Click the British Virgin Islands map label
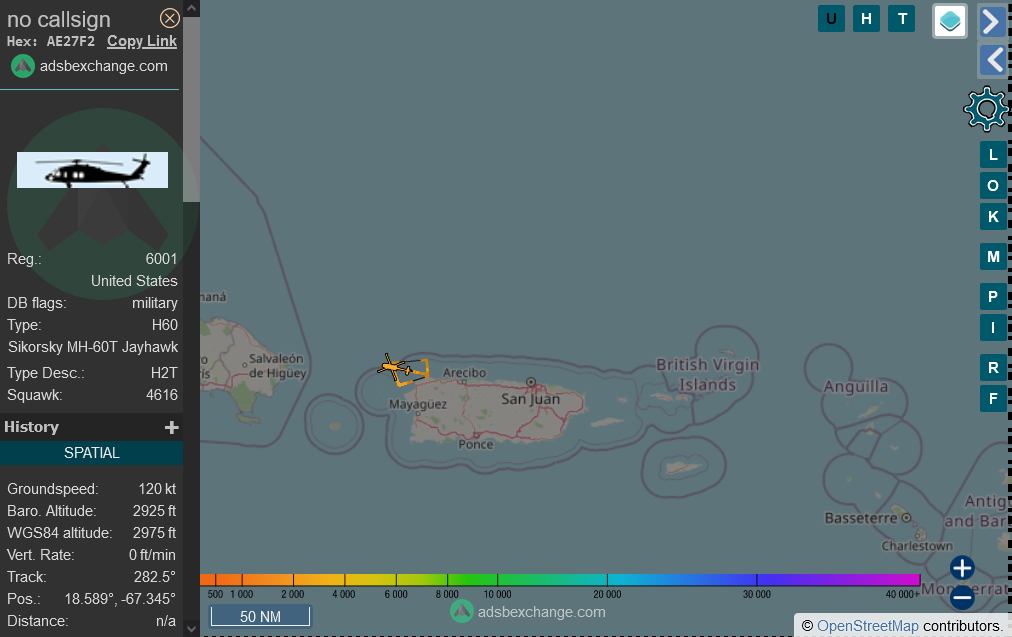The width and height of the screenshot is (1012, 637). pos(707,375)
